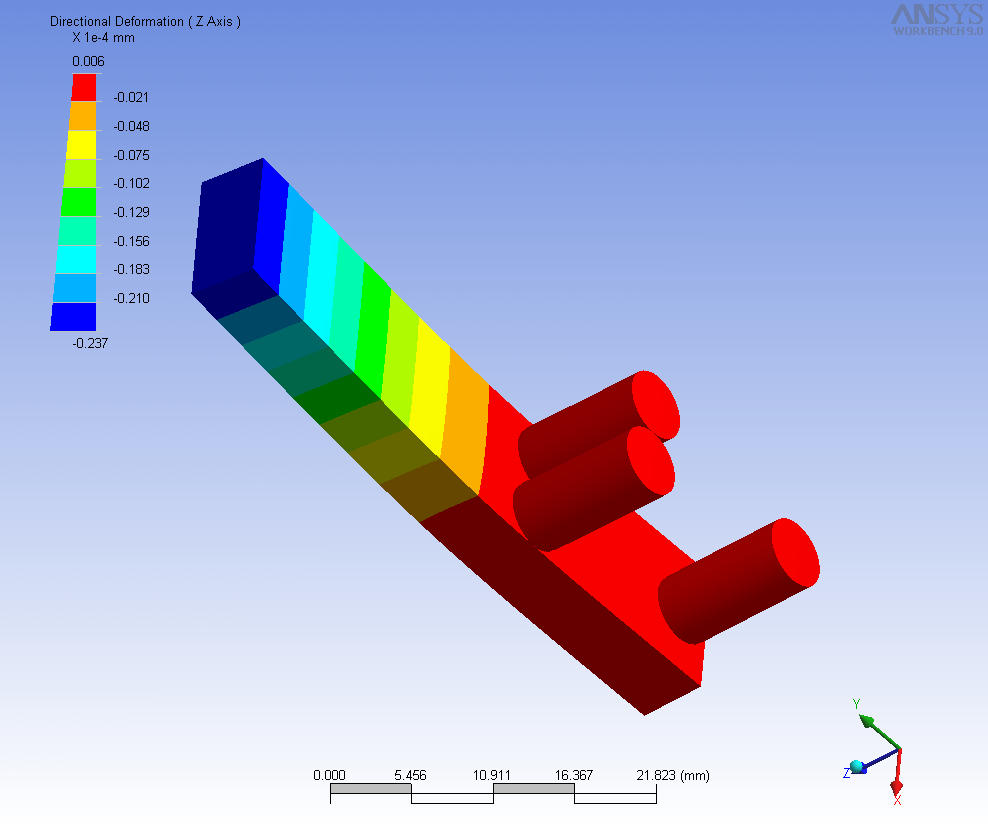Click the dark blue bottom legend band
This screenshot has height=828, width=988.
(x=73, y=316)
